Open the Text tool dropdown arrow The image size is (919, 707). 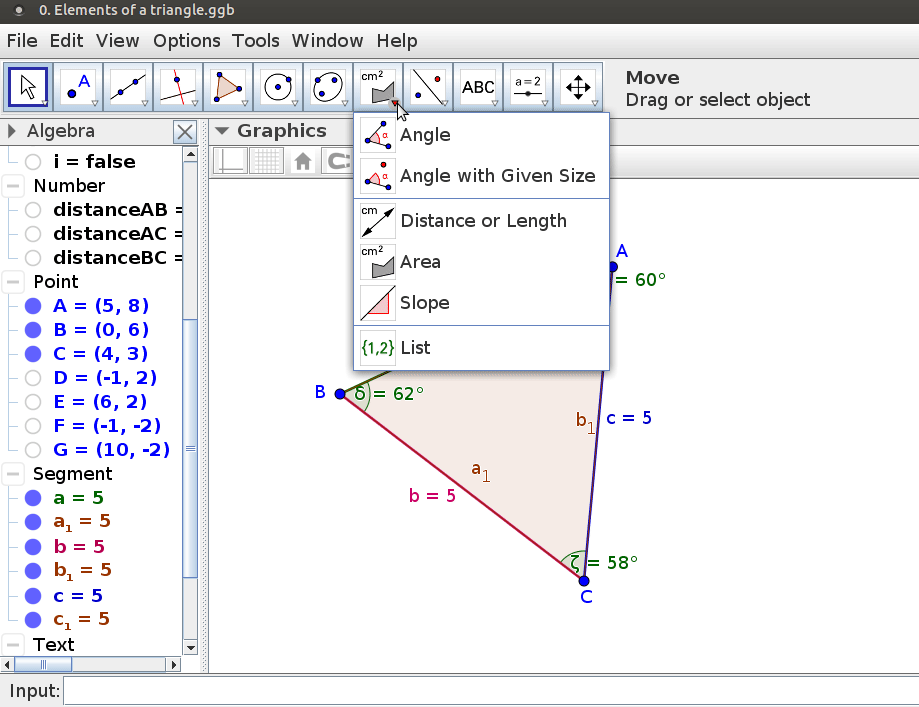(x=495, y=104)
